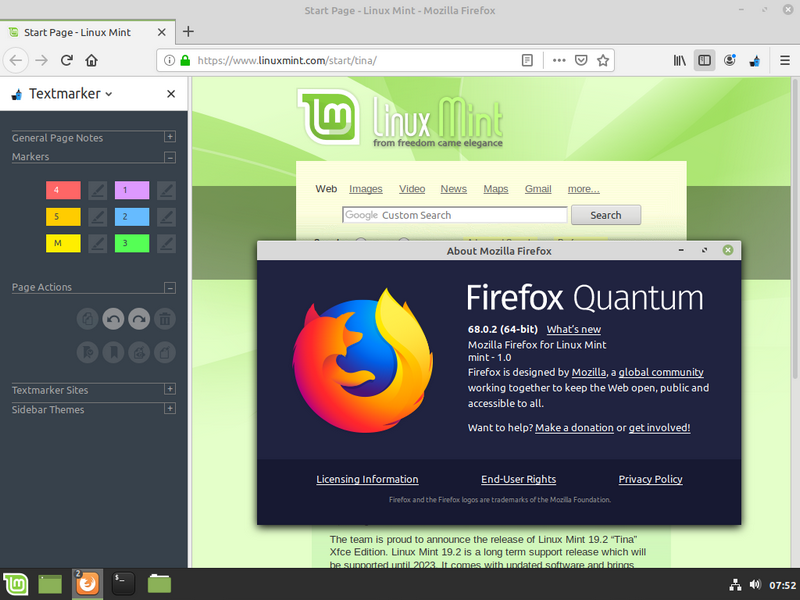Open the Firefox hamburger menu
This screenshot has height=600, width=800.
pos(785,60)
